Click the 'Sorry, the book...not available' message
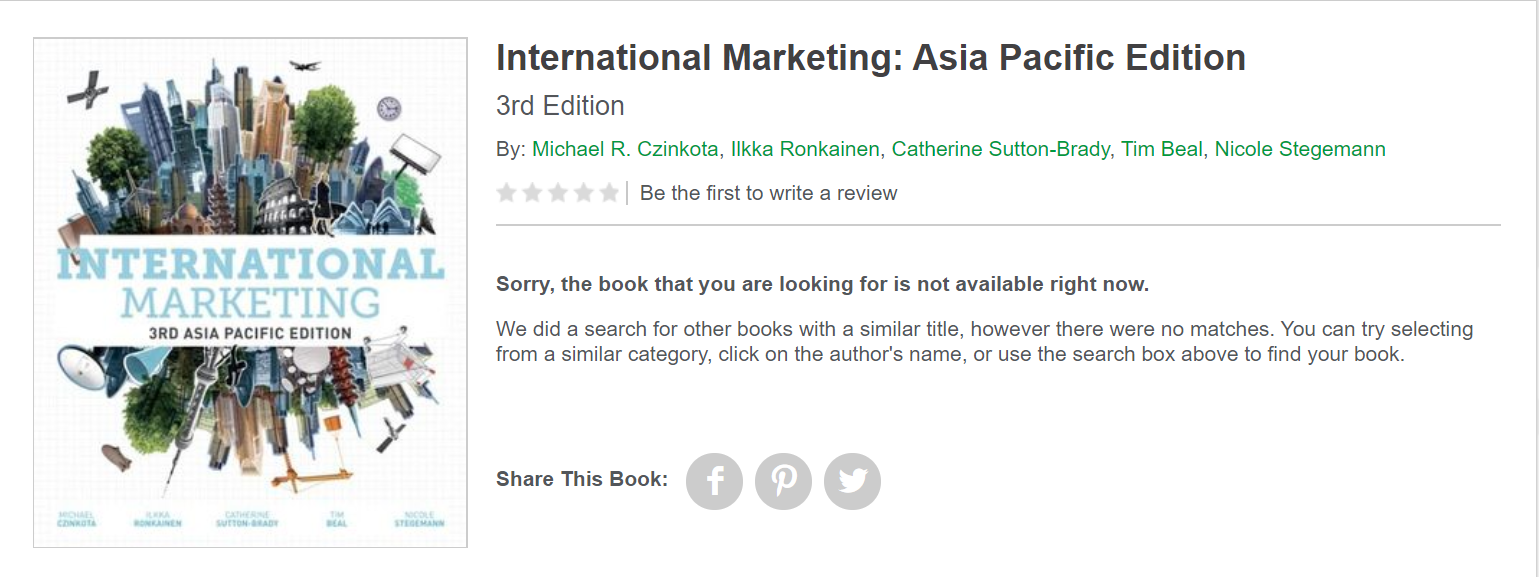 tap(822, 284)
